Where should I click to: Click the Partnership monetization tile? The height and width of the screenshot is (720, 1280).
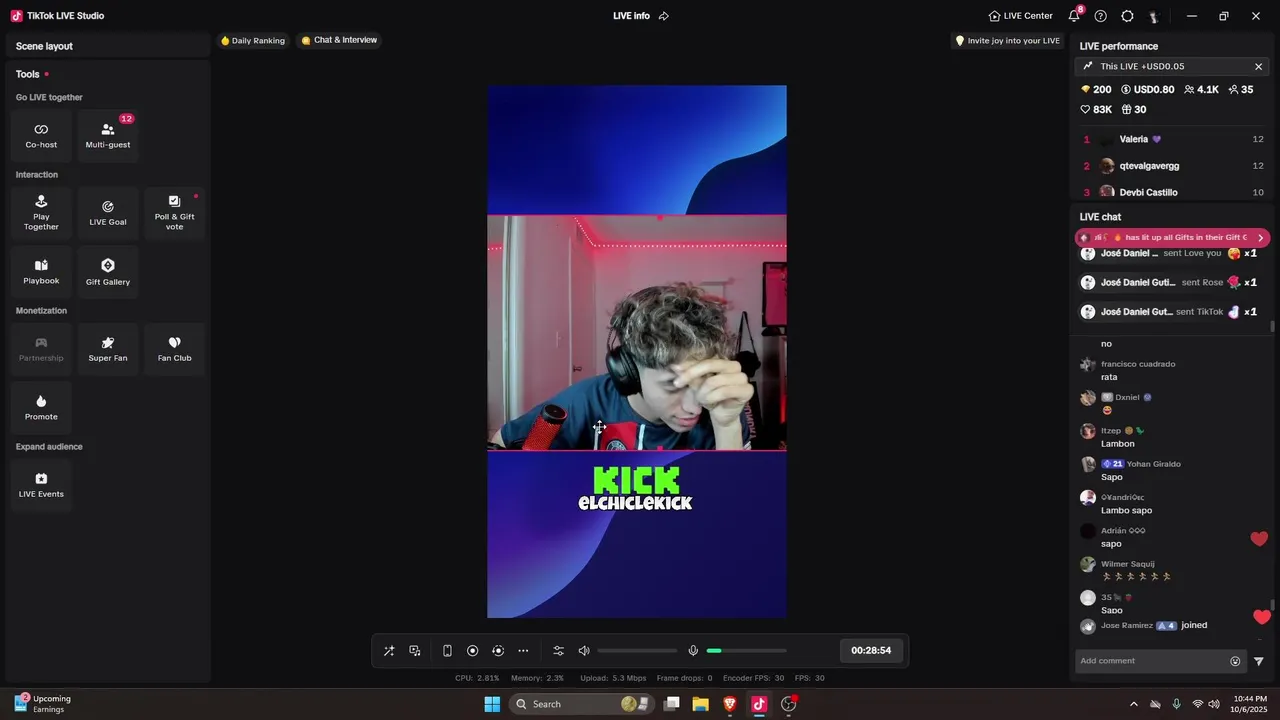(x=41, y=349)
